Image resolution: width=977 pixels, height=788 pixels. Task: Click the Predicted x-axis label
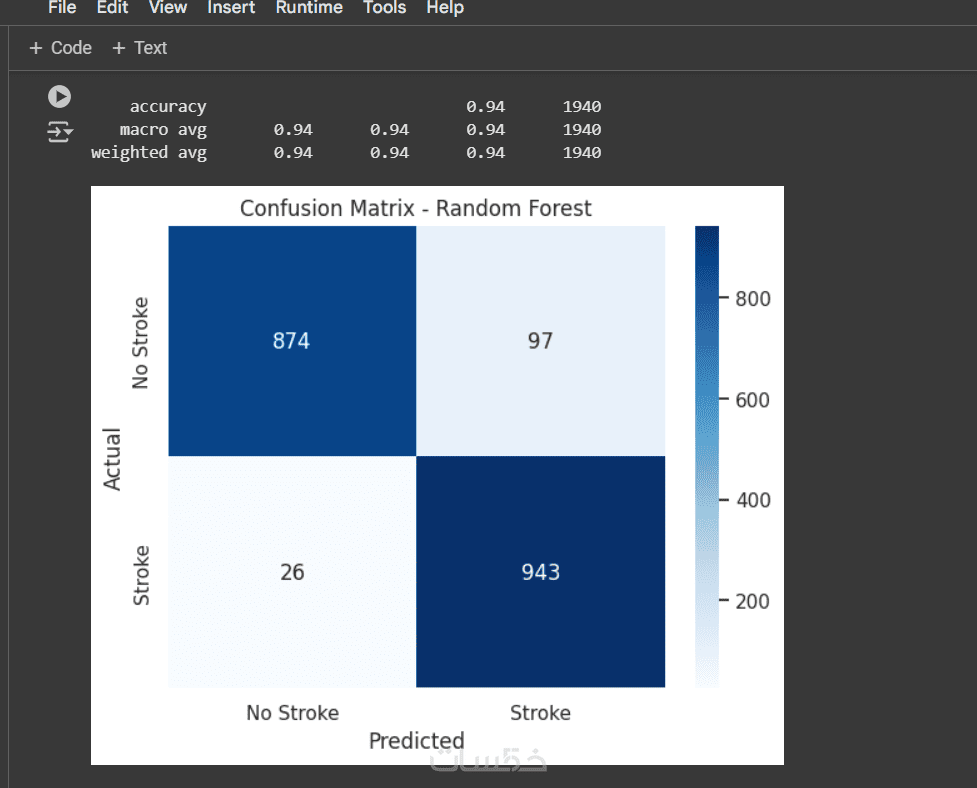click(x=416, y=741)
